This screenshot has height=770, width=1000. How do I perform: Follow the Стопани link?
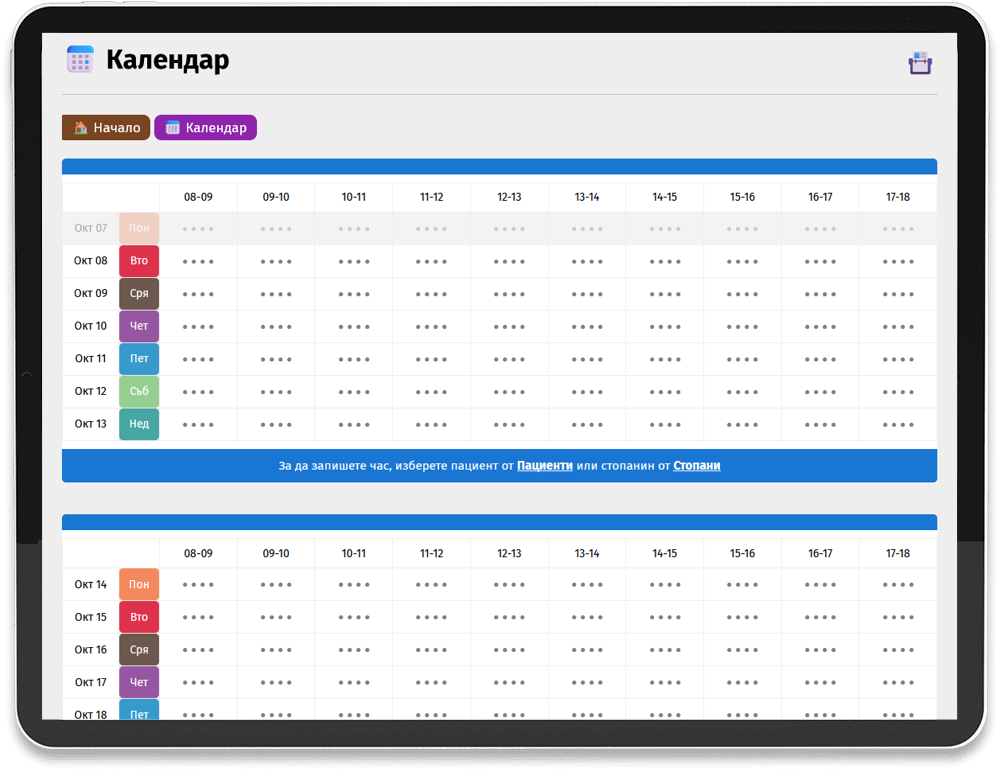pyautogui.click(x=696, y=466)
